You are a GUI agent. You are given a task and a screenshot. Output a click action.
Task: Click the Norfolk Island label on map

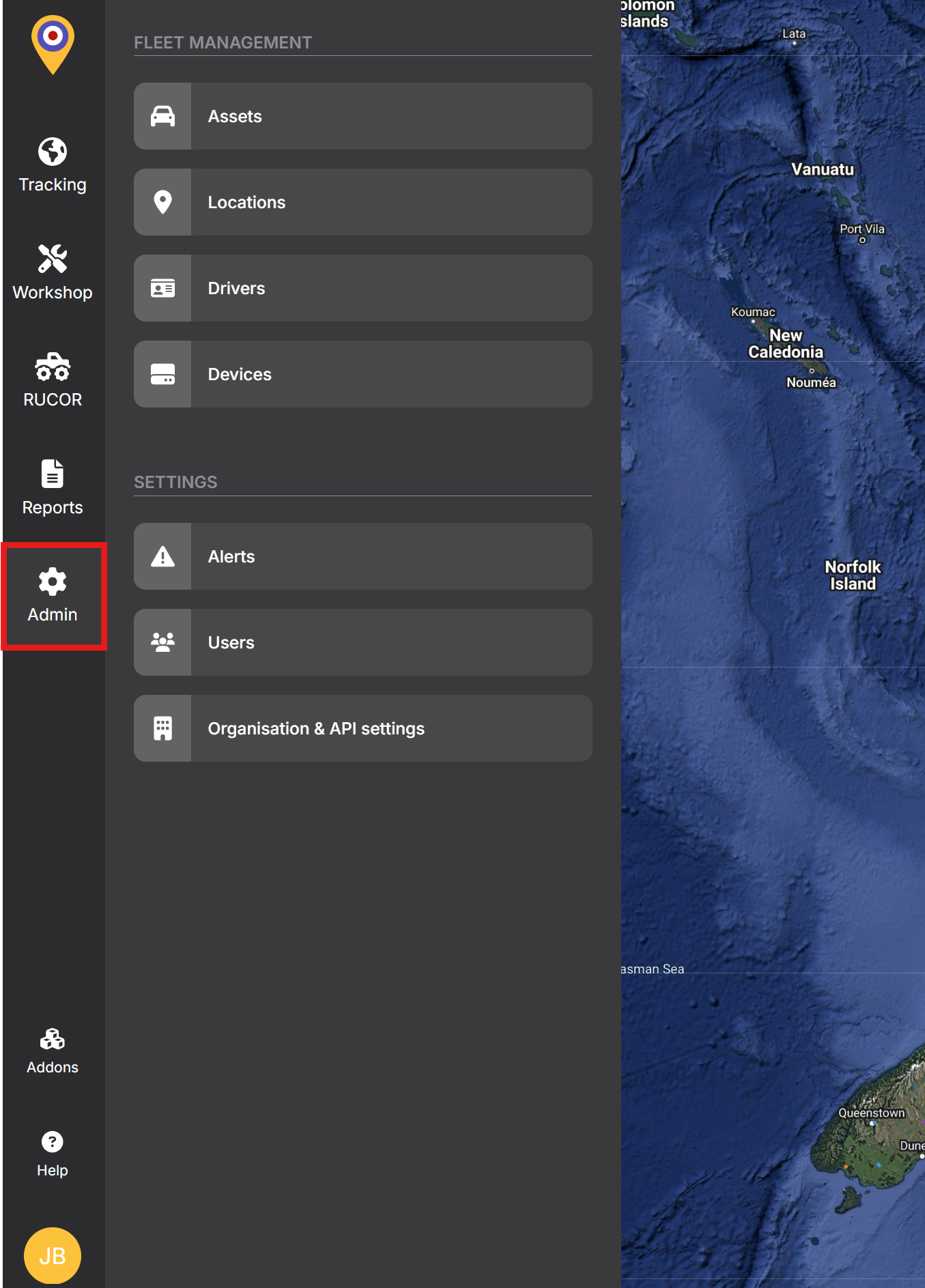coord(853,575)
